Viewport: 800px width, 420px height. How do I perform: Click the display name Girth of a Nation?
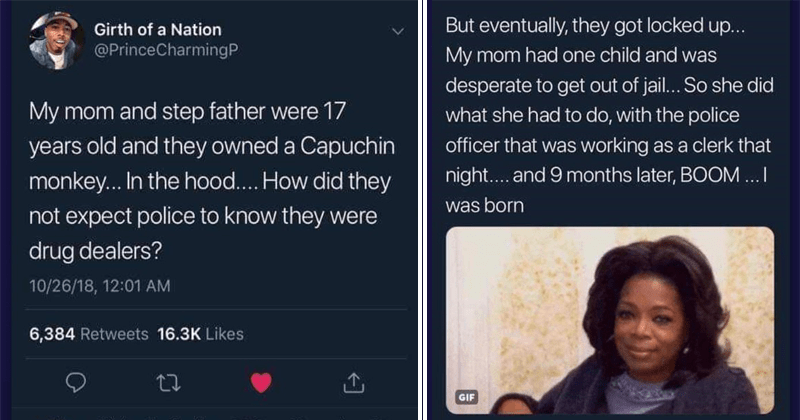tap(158, 29)
